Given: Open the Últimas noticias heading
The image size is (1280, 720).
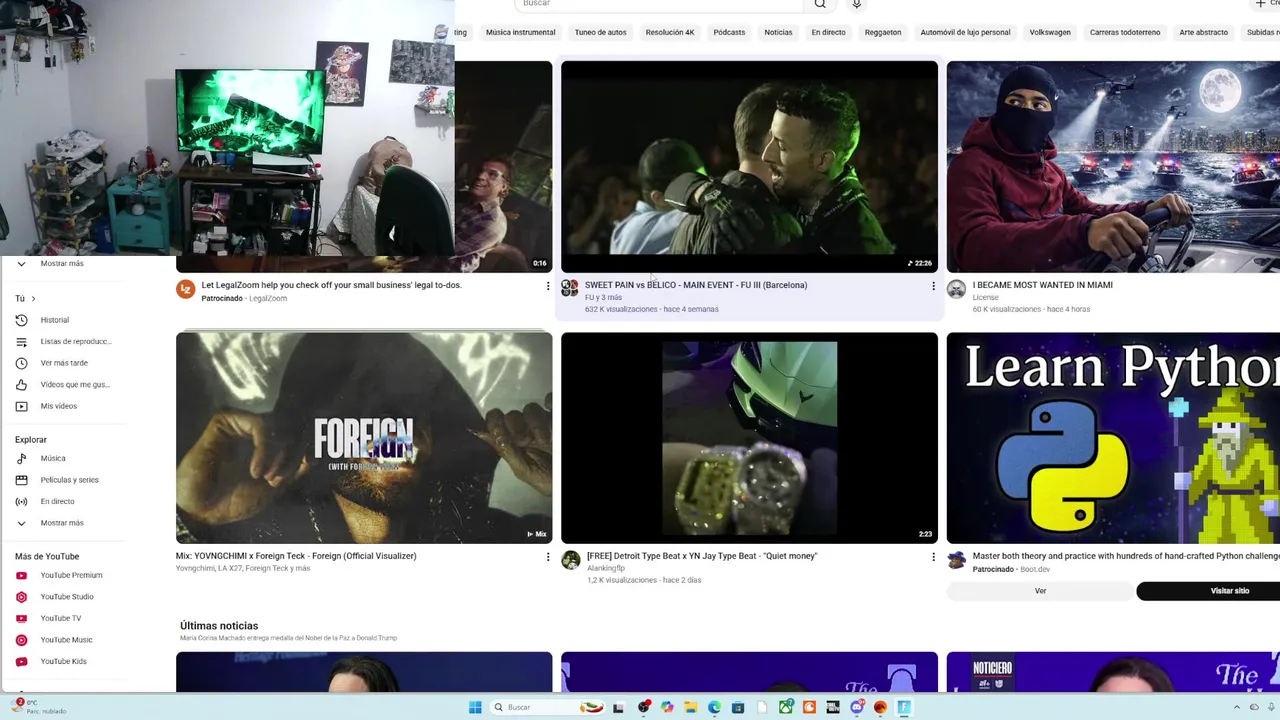Looking at the screenshot, I should pyautogui.click(x=219, y=626).
